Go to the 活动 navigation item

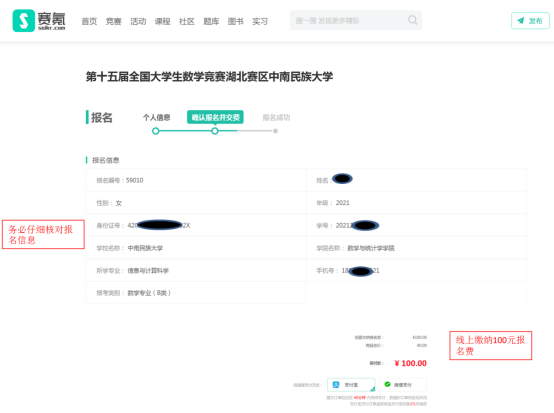pos(138,21)
